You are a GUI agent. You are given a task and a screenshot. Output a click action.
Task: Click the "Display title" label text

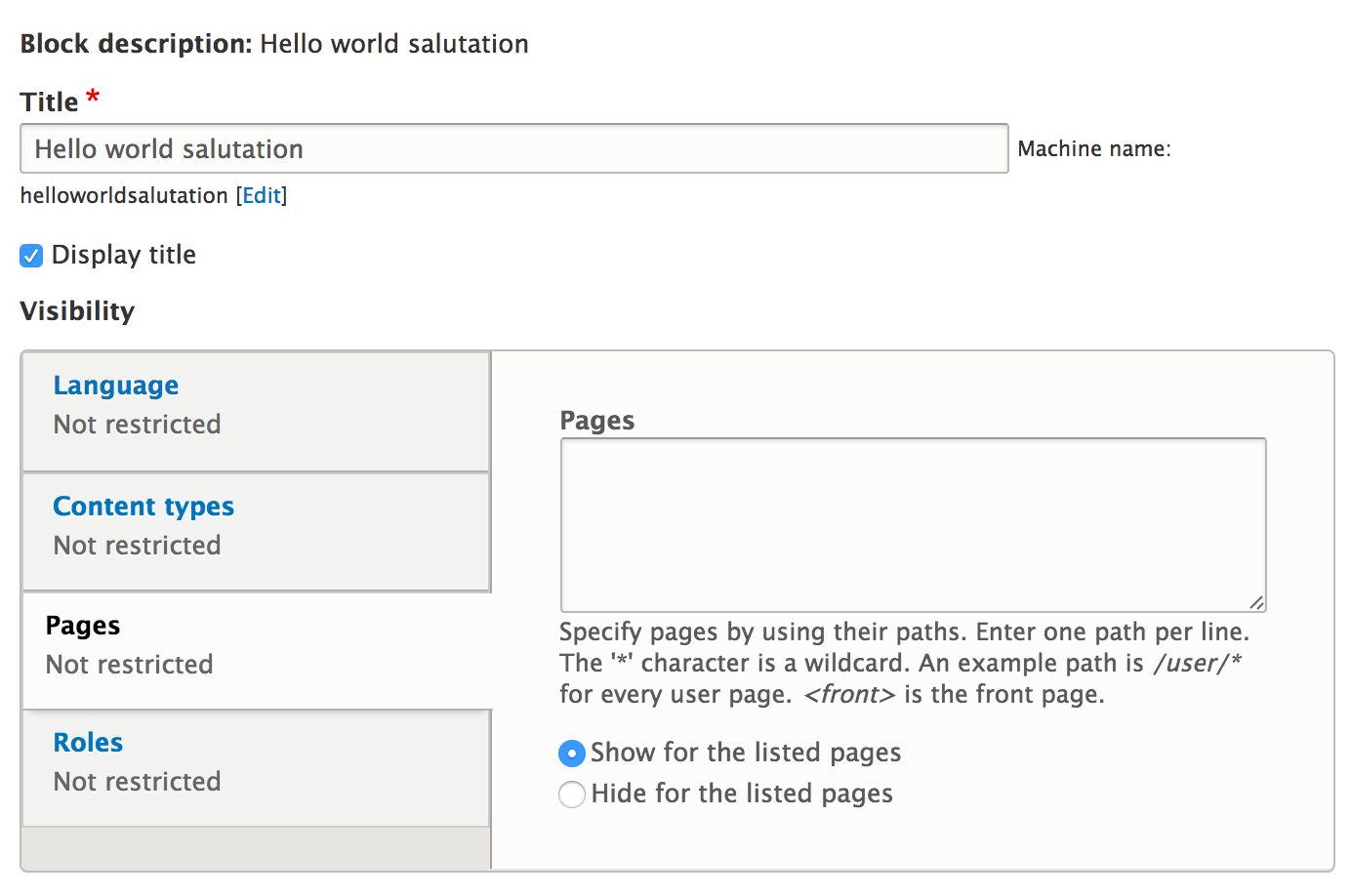(x=124, y=256)
